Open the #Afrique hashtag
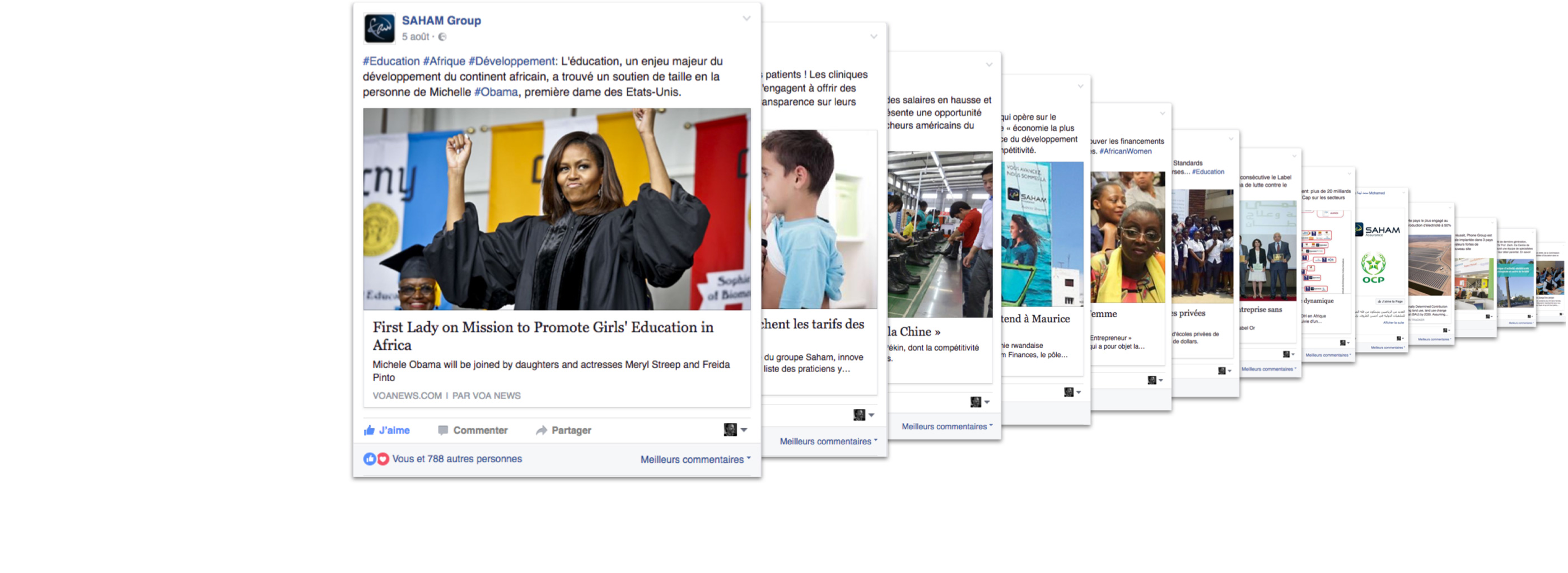1568x573 pixels. point(444,61)
